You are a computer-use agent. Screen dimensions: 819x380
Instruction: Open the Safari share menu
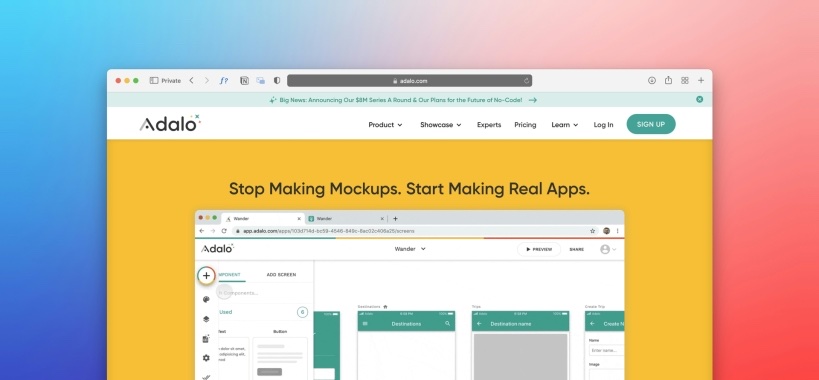(668, 80)
